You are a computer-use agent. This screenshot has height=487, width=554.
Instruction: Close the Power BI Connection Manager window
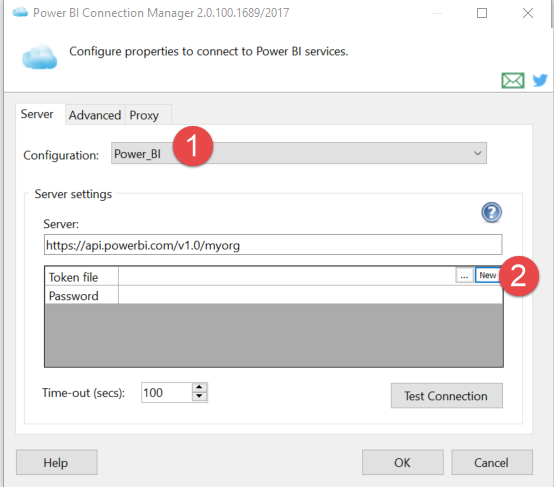click(528, 13)
